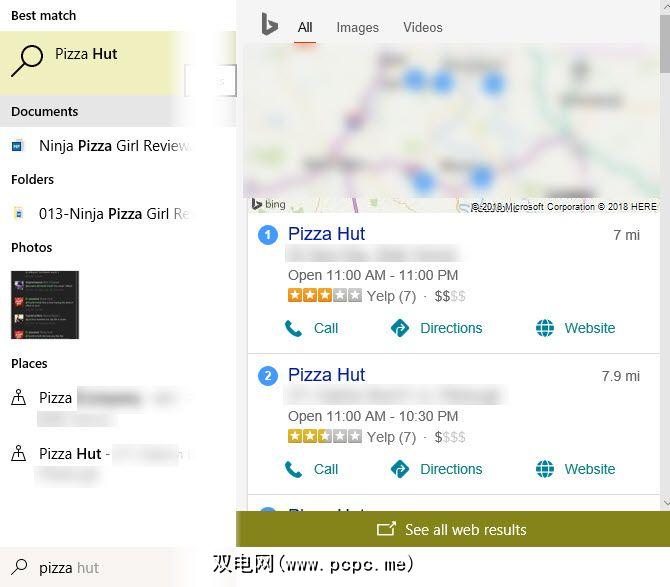Click the folder icon for 013-Ninja Pizza Girl
This screenshot has width=670, height=587.
18,213
